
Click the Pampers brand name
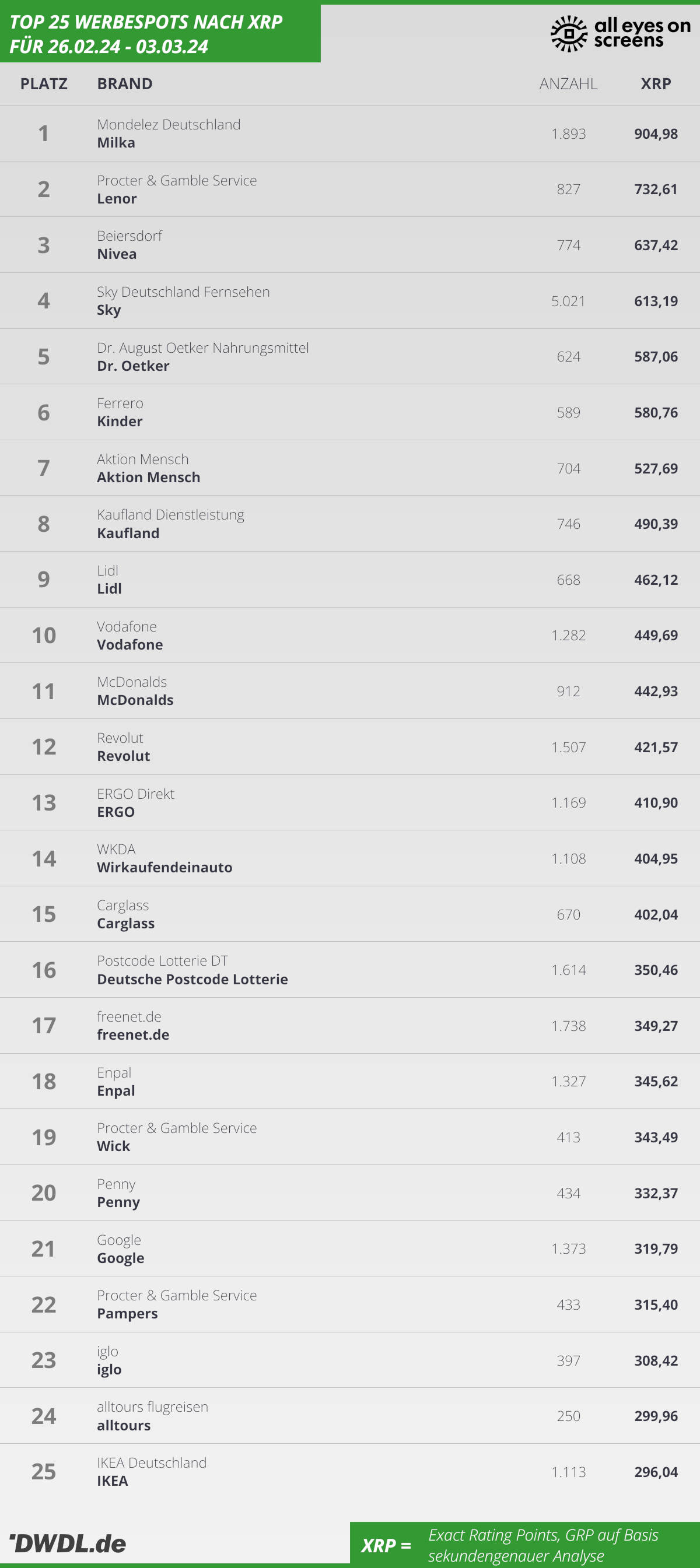(127, 1314)
